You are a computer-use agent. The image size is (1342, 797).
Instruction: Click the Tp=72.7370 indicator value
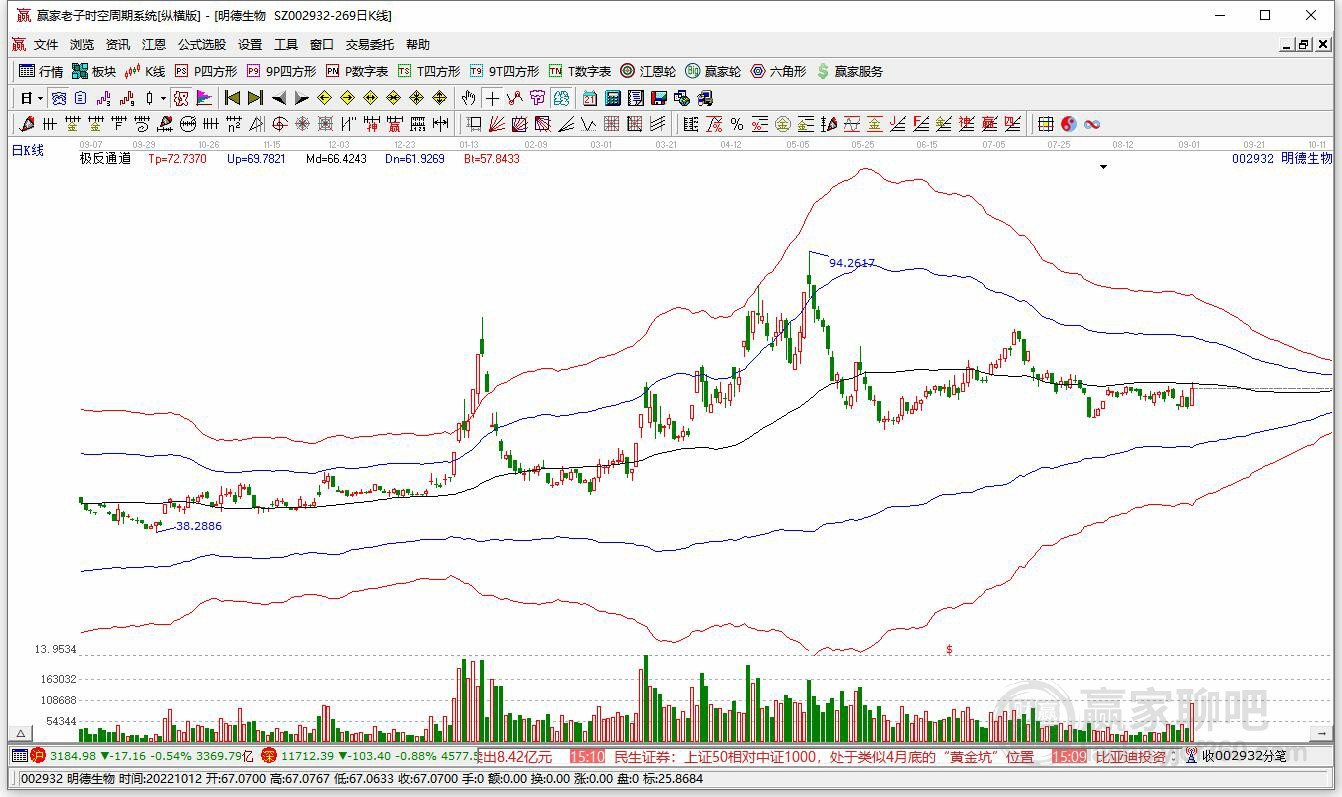point(177,158)
